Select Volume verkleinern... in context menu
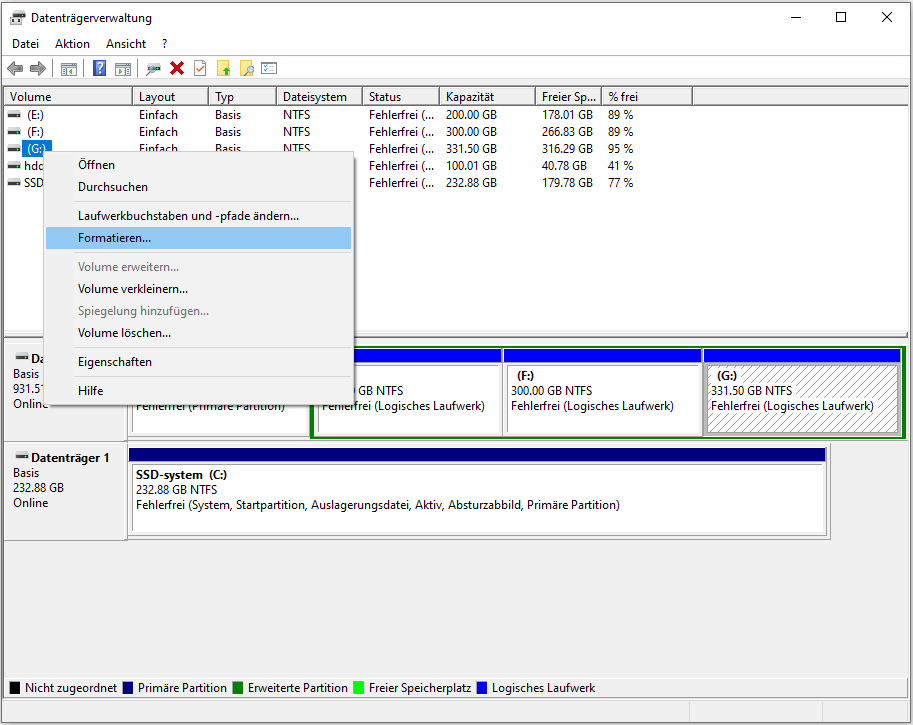913x725 pixels. click(132, 289)
